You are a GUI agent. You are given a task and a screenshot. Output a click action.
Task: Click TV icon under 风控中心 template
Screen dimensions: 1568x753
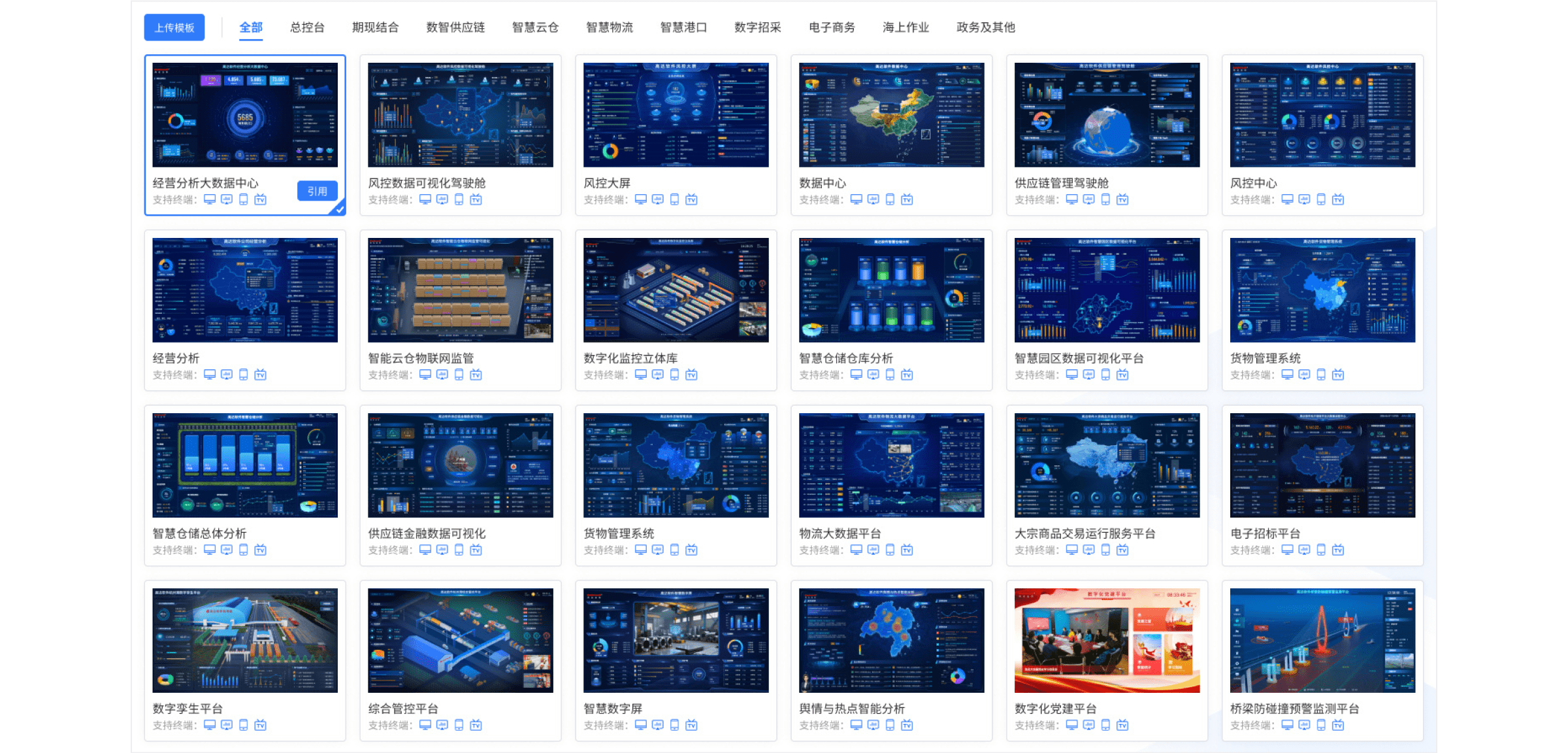[x=1338, y=199]
